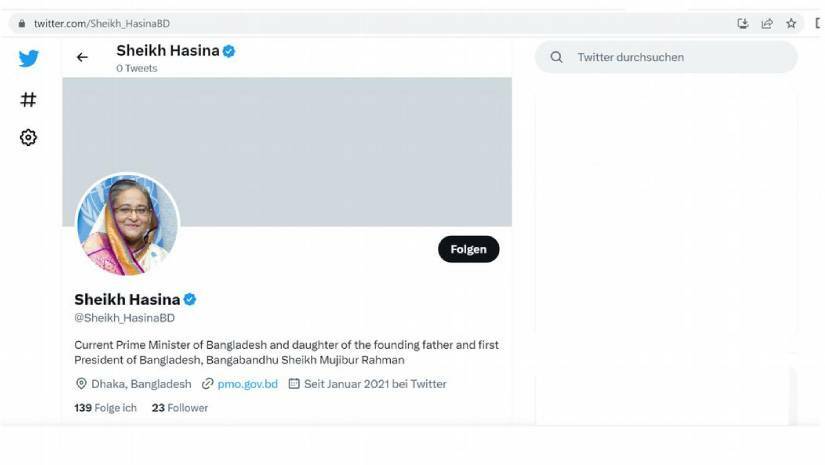Screen dimensions: 825x465
Task: Click the install app icon in address bar
Action: click(743, 23)
